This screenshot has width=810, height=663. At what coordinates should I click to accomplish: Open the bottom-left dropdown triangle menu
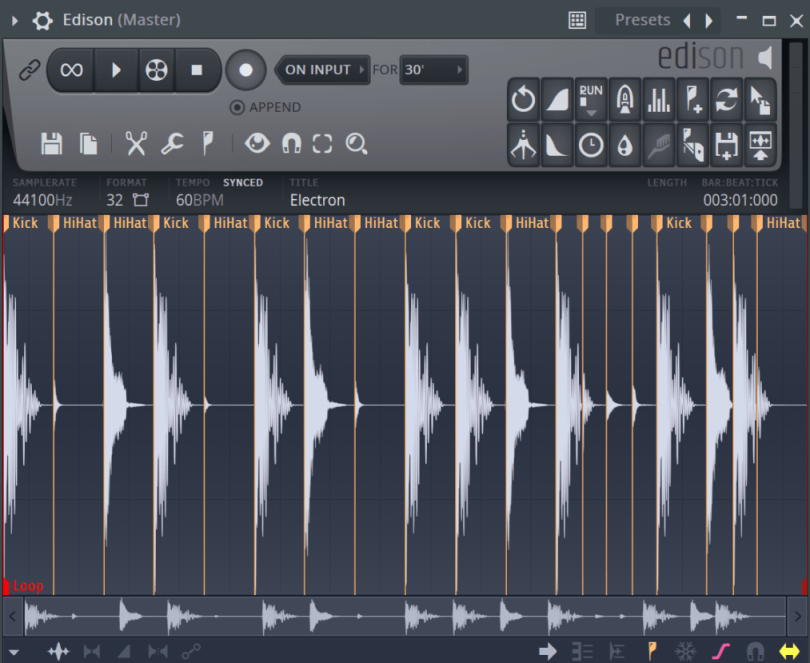(14, 652)
